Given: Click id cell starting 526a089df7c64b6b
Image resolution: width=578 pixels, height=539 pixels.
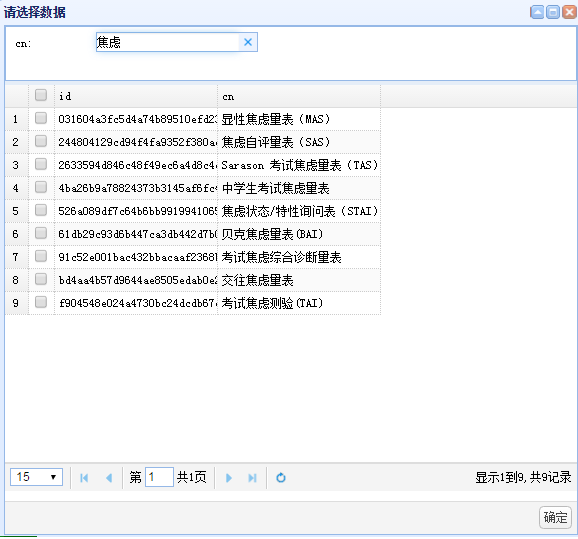Looking at the screenshot, I should [x=136, y=211].
